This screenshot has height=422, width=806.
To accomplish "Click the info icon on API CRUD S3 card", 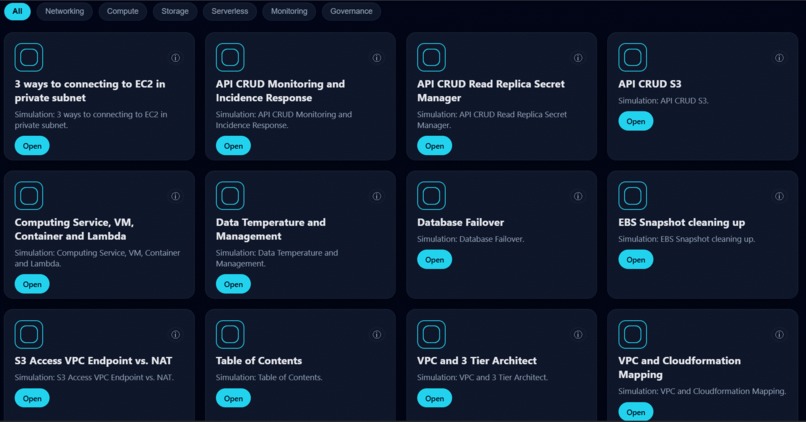I will click(x=779, y=58).
